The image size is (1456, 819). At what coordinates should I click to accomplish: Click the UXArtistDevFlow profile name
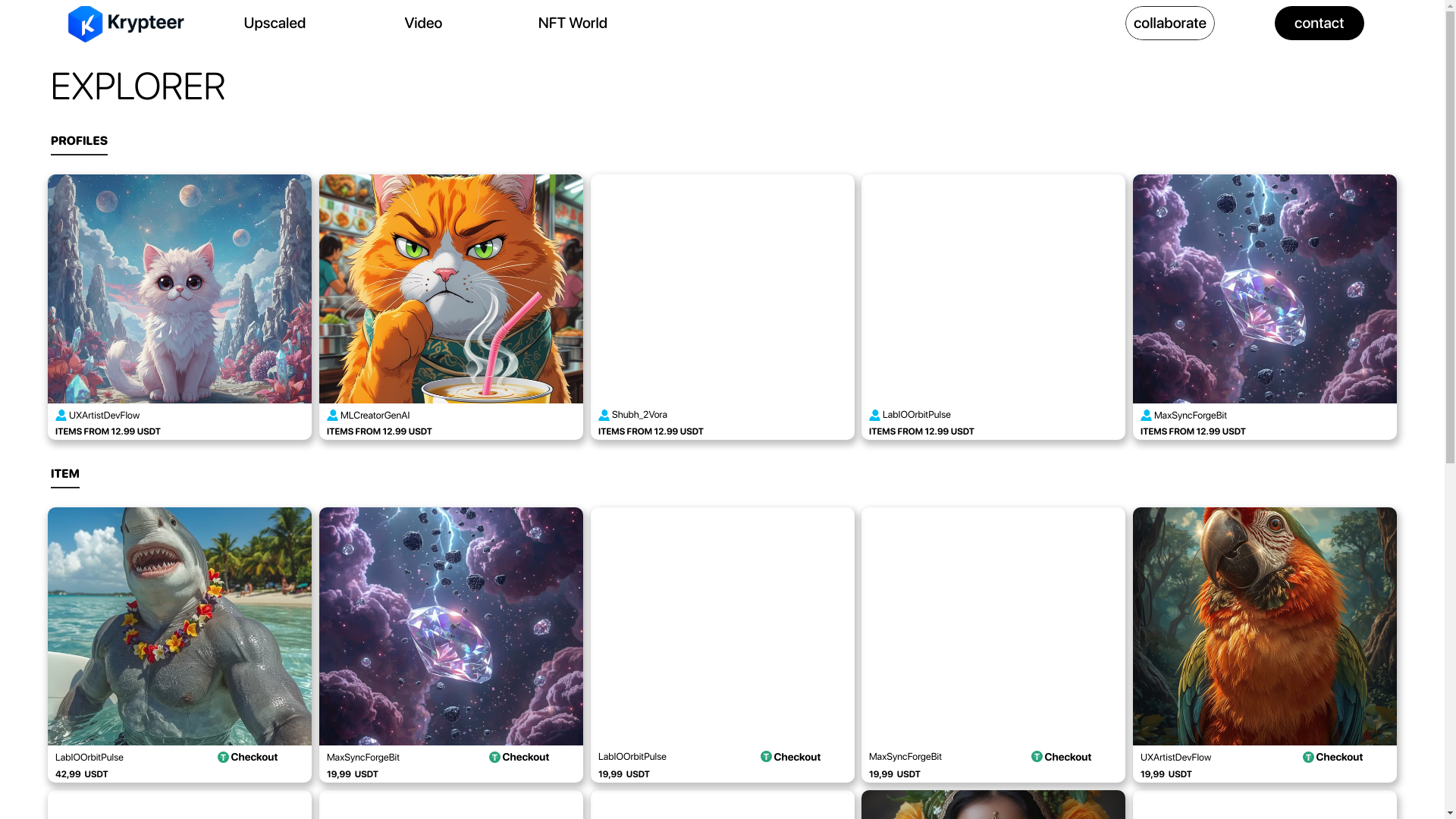click(x=104, y=416)
